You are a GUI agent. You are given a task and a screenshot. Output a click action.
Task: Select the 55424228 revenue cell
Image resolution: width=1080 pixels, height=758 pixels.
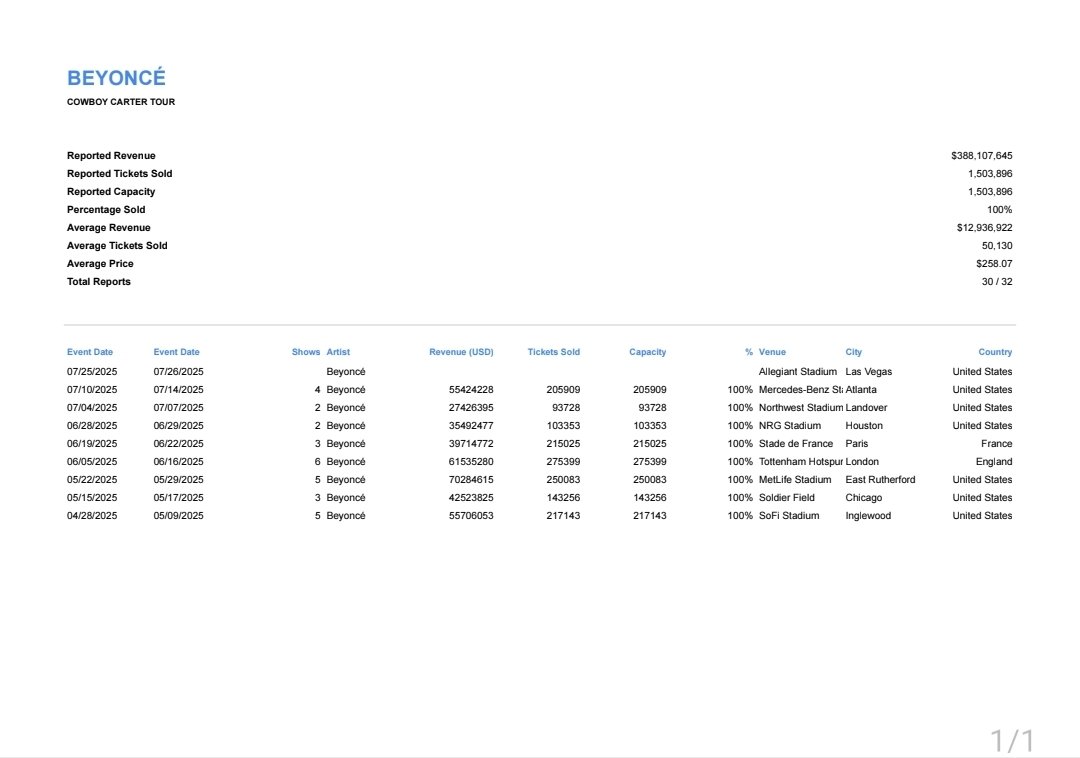[x=471, y=389]
